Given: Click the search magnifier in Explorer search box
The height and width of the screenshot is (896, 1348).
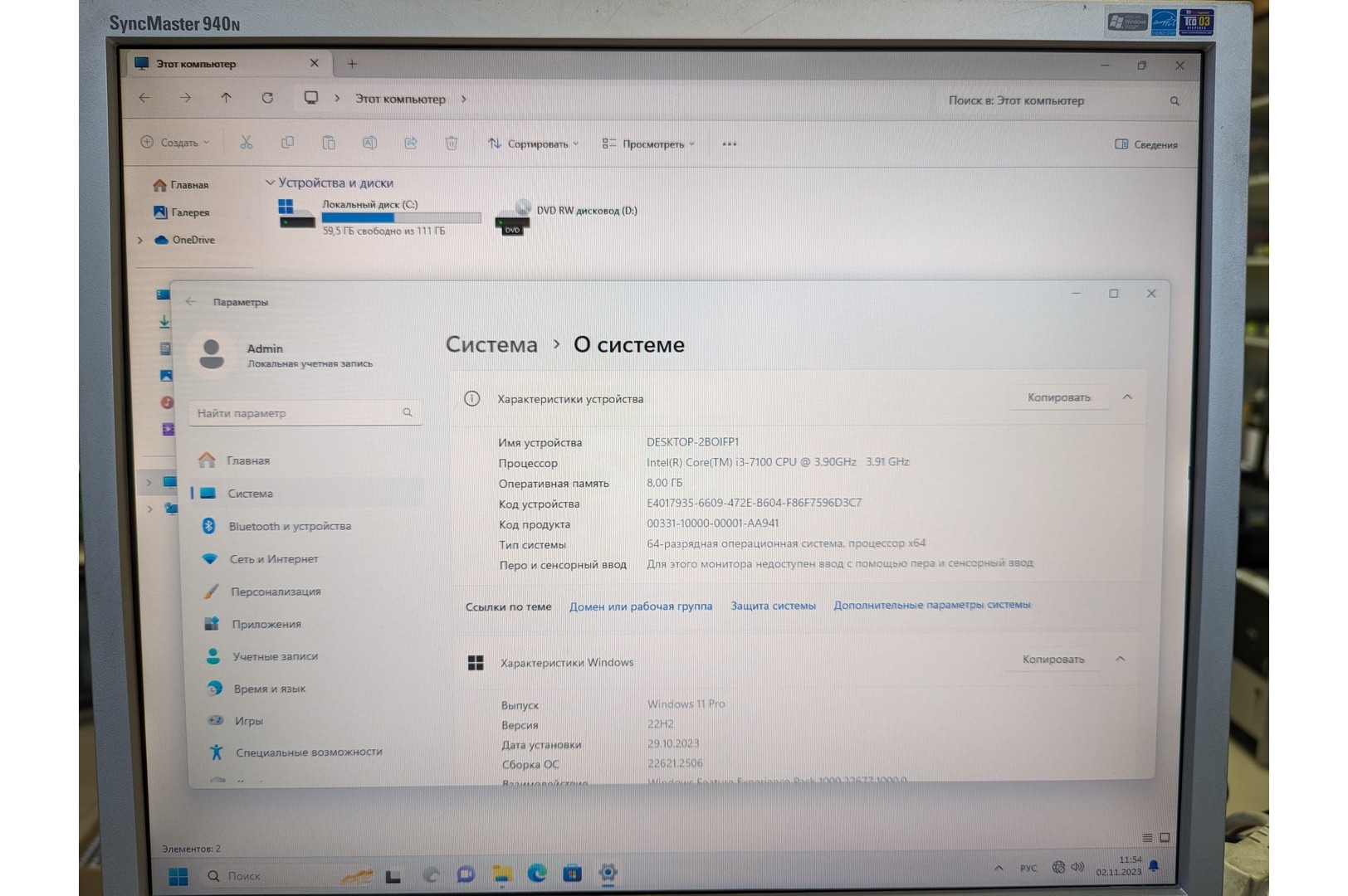Looking at the screenshot, I should [1175, 101].
